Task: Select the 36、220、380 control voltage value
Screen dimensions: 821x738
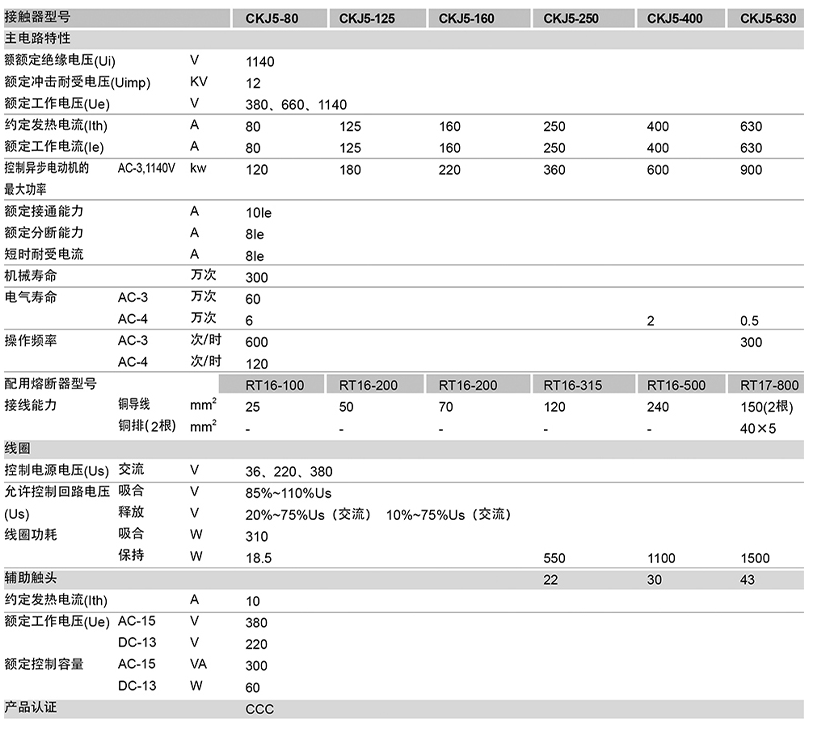Action: tap(289, 471)
